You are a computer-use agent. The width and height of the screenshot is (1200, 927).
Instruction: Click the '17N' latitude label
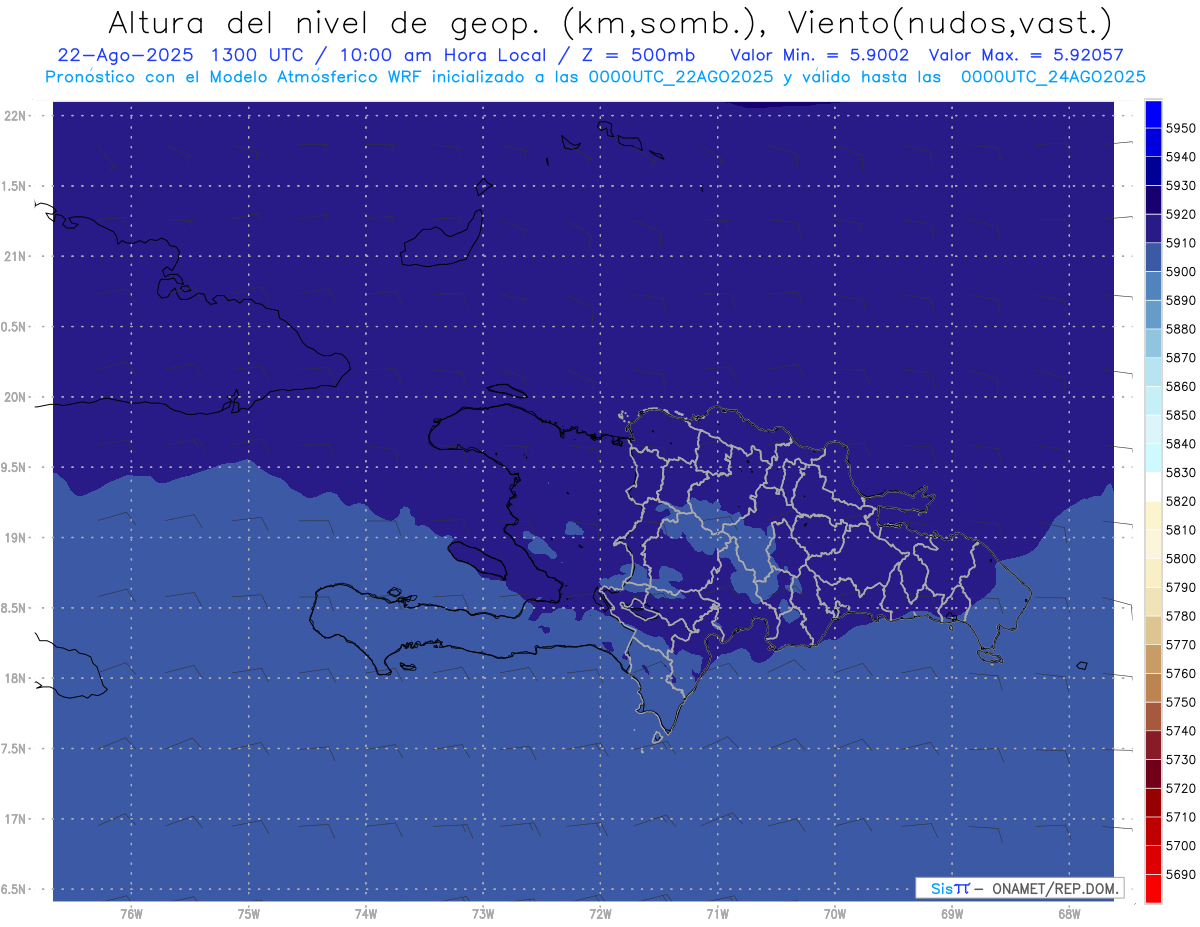click(x=17, y=819)
